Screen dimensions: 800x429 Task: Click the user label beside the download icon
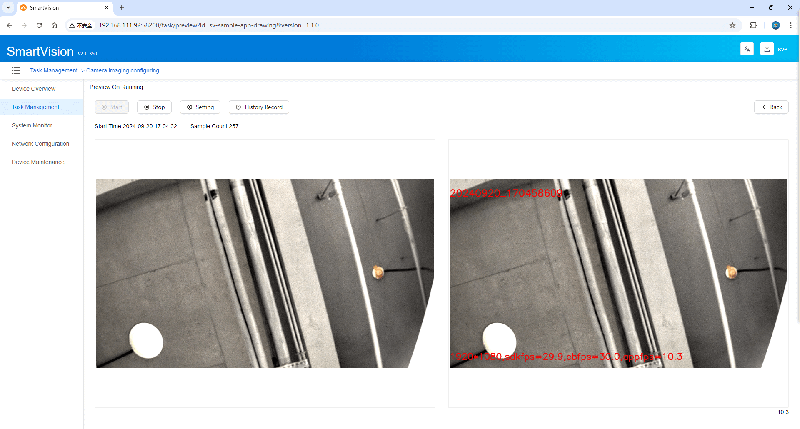coord(783,49)
